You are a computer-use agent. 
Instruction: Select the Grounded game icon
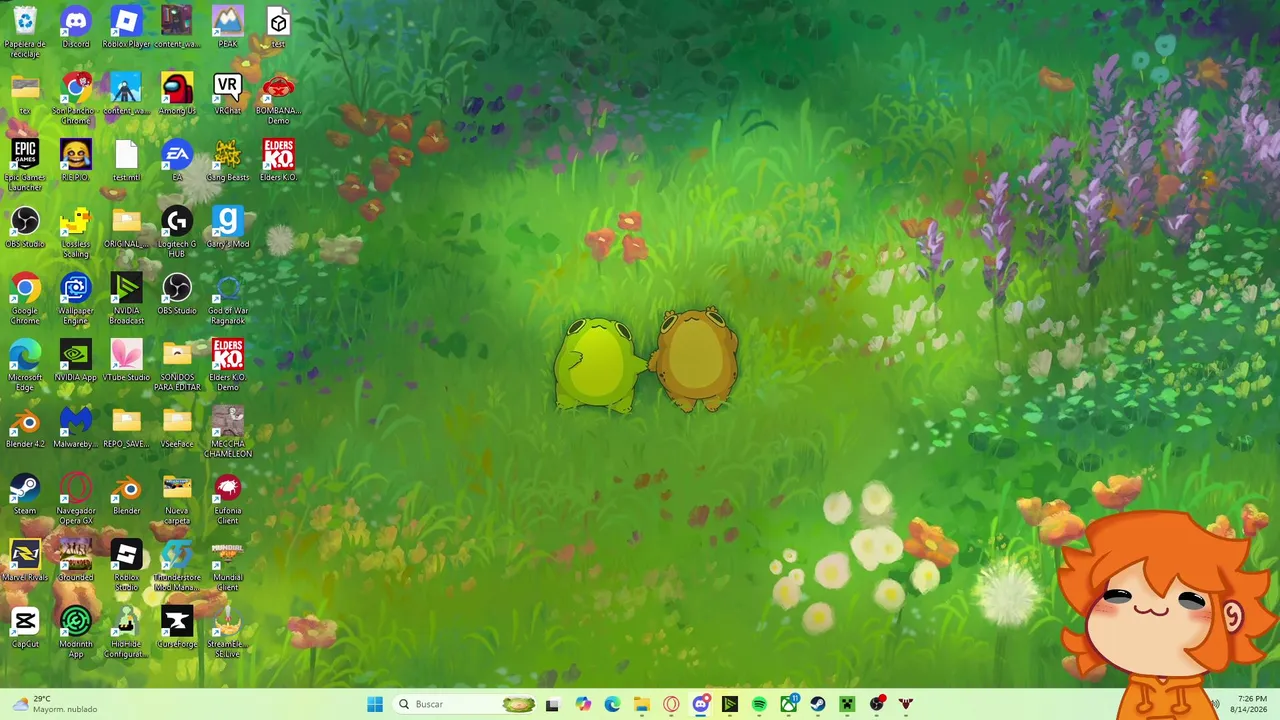tap(75, 561)
